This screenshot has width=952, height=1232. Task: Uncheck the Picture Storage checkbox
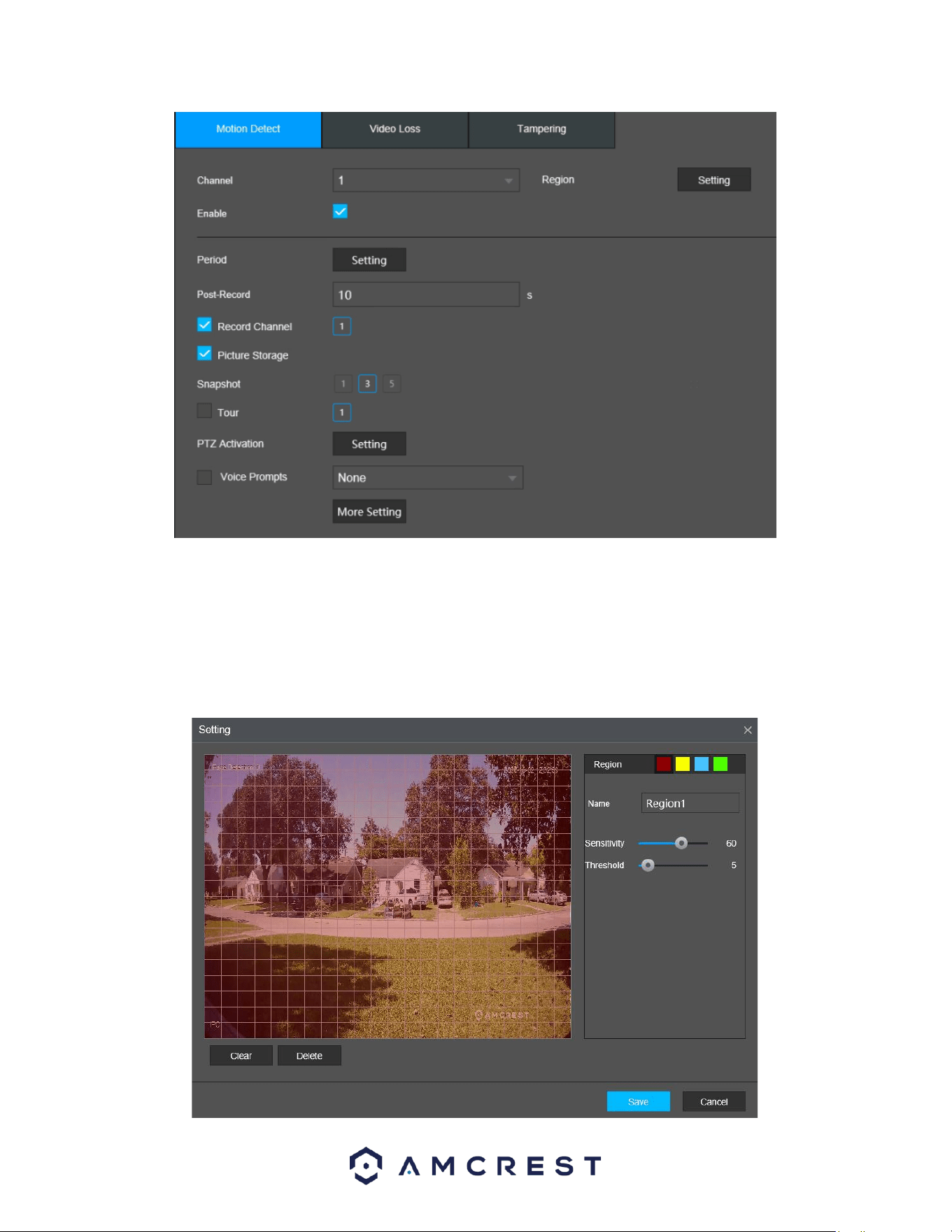click(204, 354)
